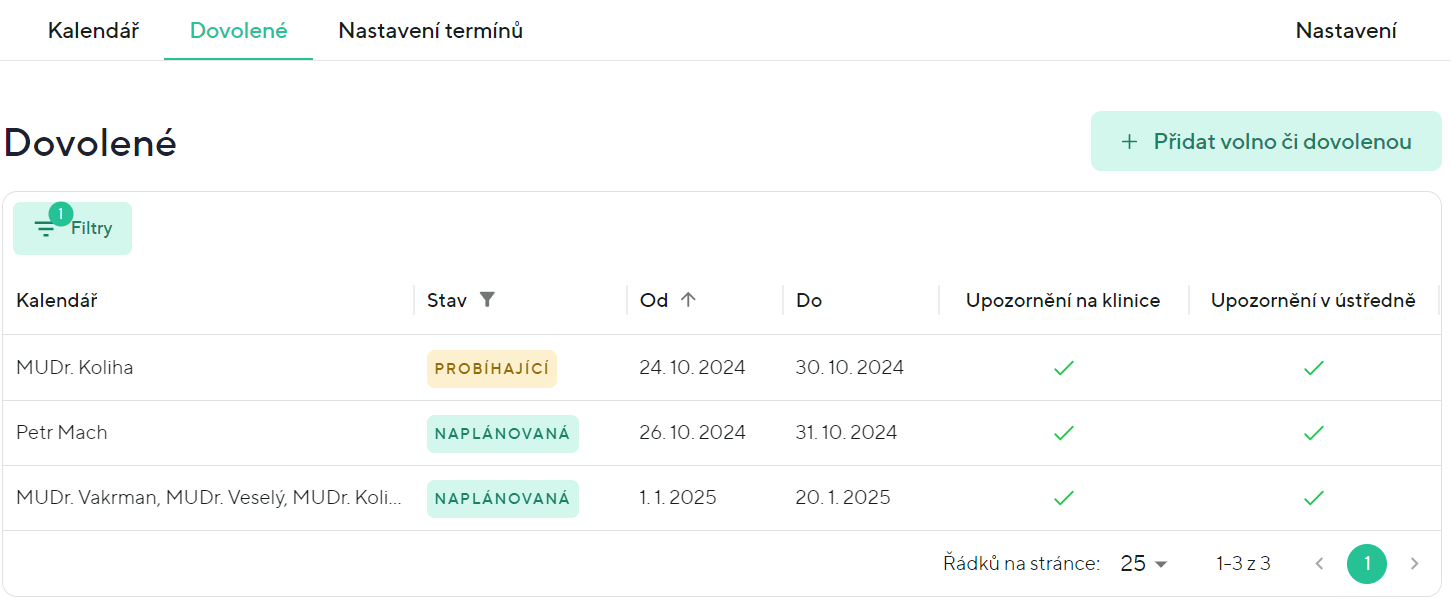
Task: Switch to the Kalendář tab
Action: [x=93, y=30]
